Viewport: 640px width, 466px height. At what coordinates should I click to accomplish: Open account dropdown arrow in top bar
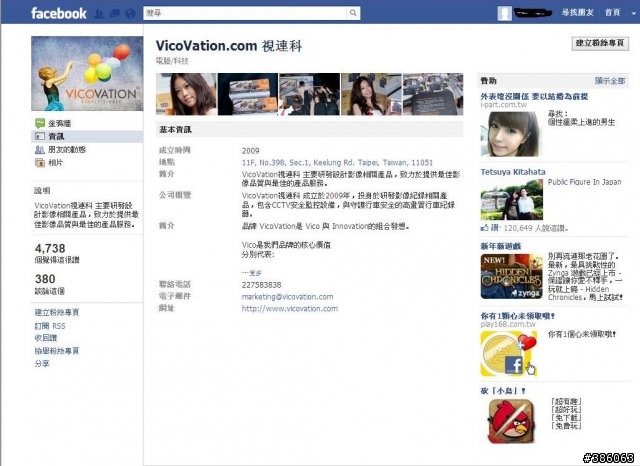633,13
